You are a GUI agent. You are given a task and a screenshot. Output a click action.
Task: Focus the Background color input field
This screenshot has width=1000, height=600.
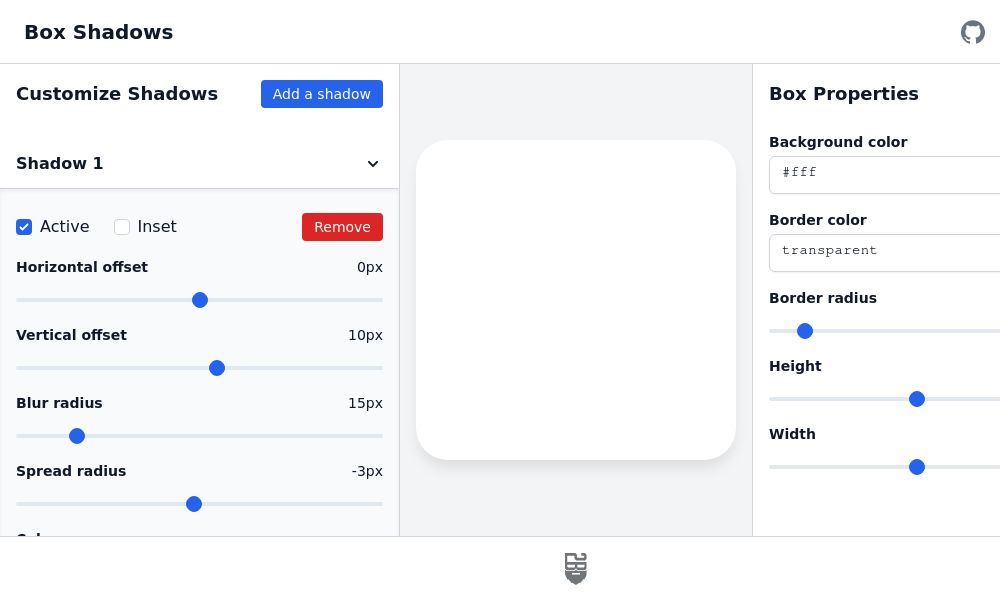point(884,174)
